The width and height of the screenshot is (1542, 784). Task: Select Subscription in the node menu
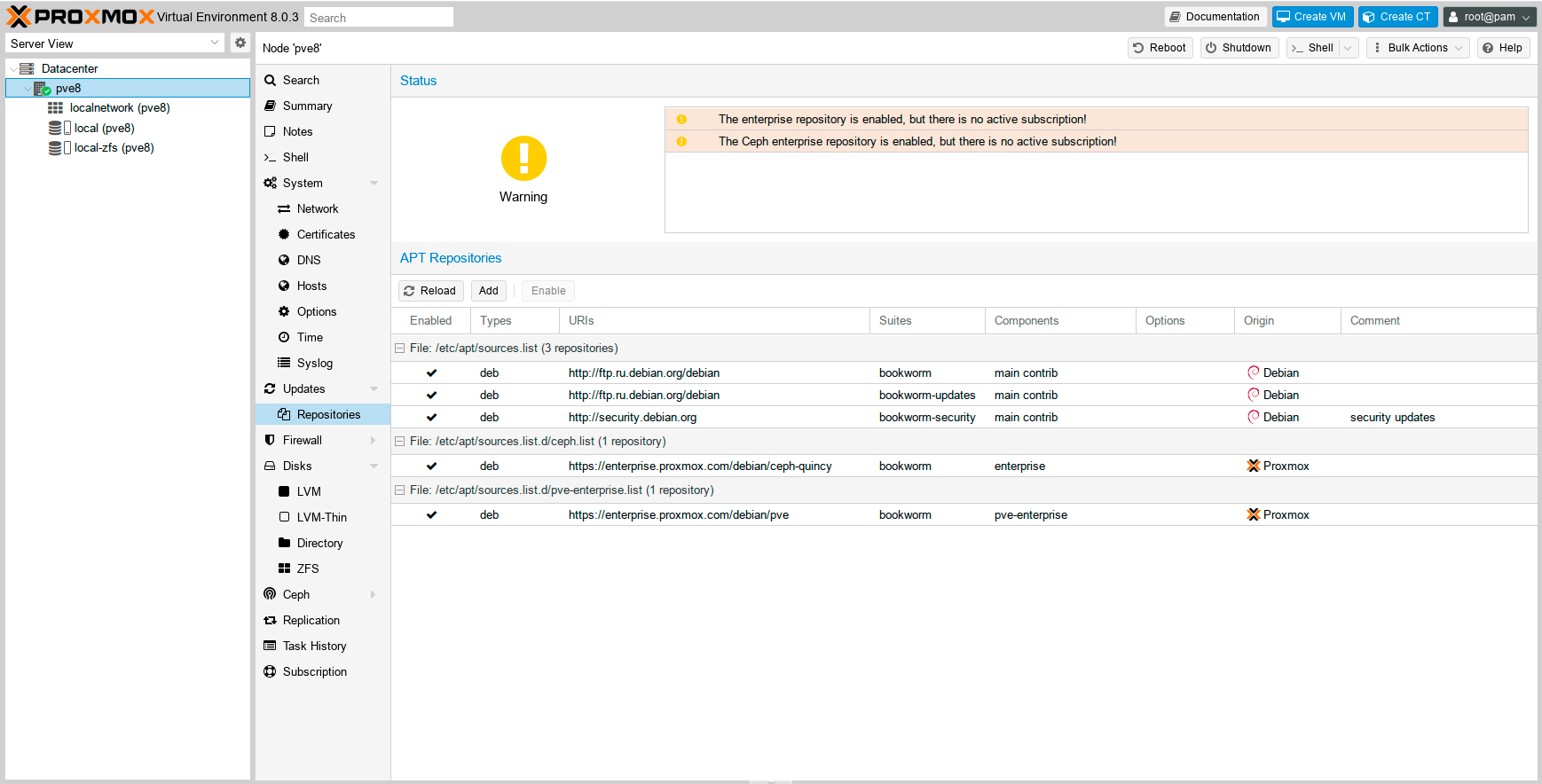point(314,672)
